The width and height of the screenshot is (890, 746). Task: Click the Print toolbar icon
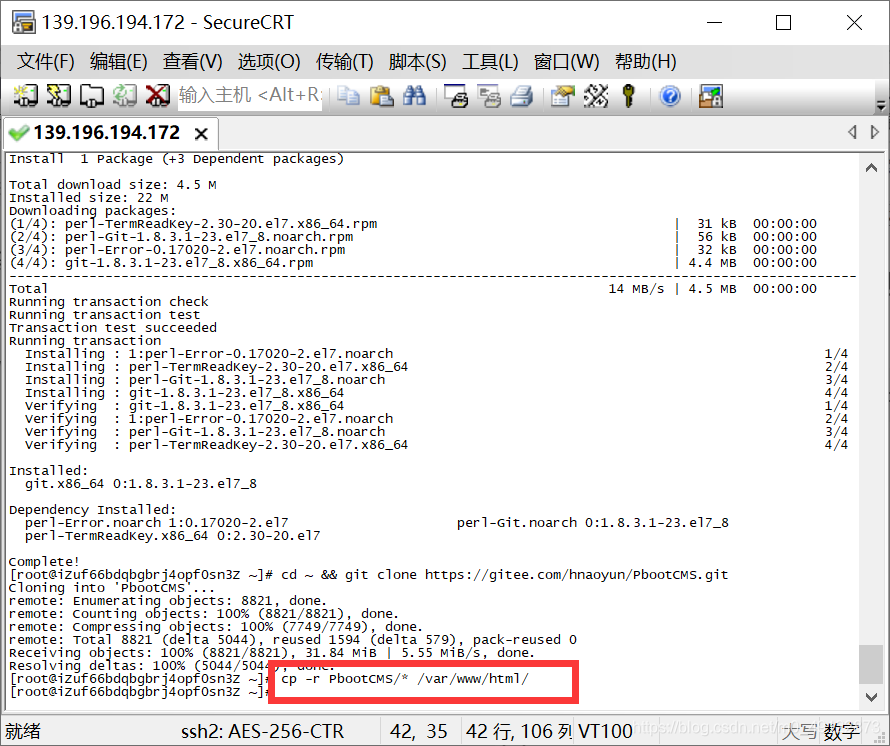click(x=522, y=96)
